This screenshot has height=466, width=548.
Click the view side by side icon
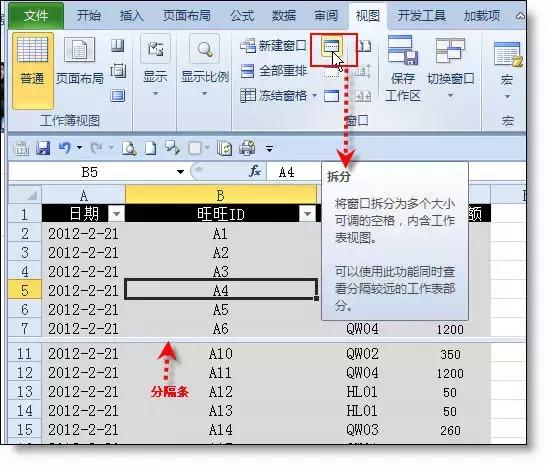364,46
